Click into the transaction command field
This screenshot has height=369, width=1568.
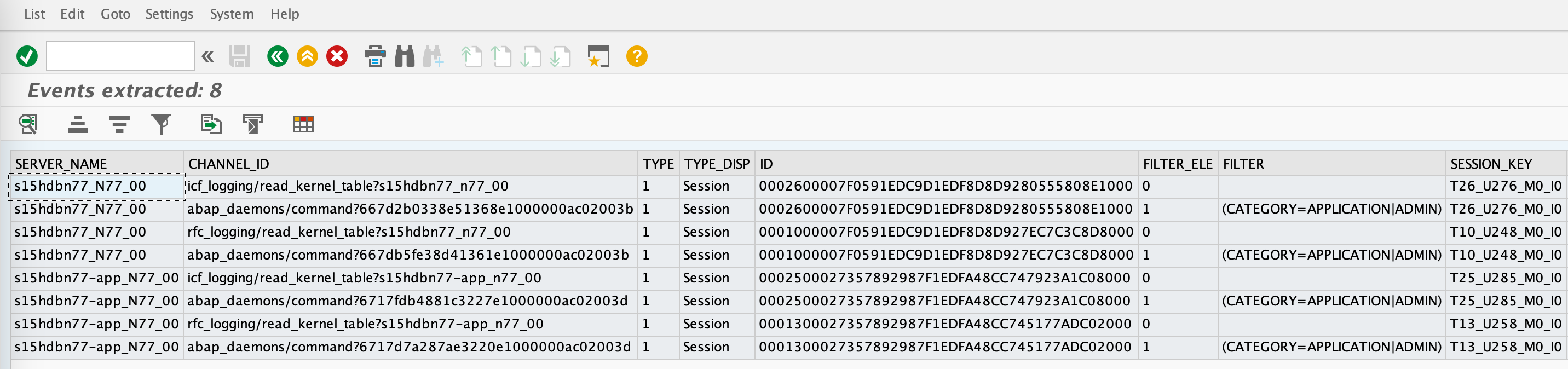120,56
